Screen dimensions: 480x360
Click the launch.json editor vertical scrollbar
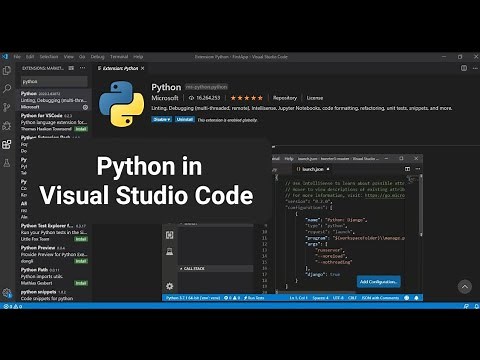coord(421,206)
